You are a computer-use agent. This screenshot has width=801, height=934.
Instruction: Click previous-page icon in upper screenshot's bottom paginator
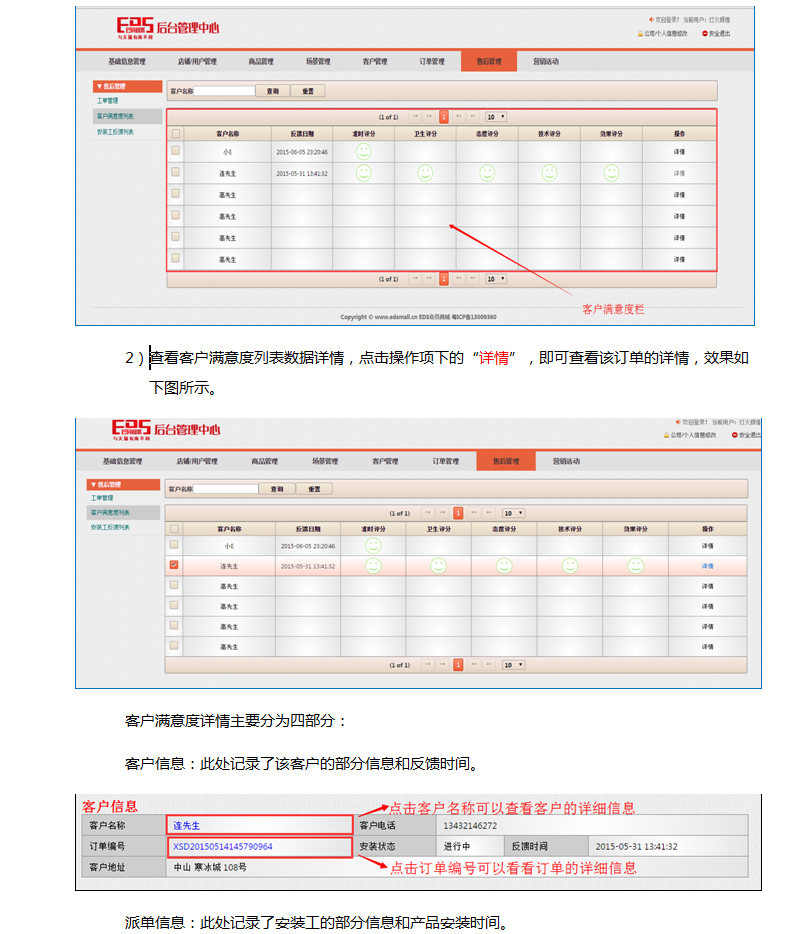429,279
